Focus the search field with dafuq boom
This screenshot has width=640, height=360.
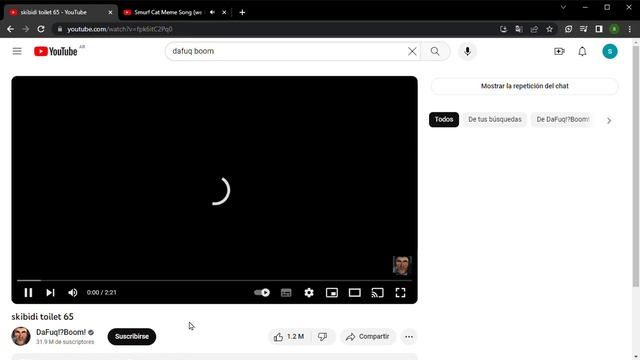point(288,51)
